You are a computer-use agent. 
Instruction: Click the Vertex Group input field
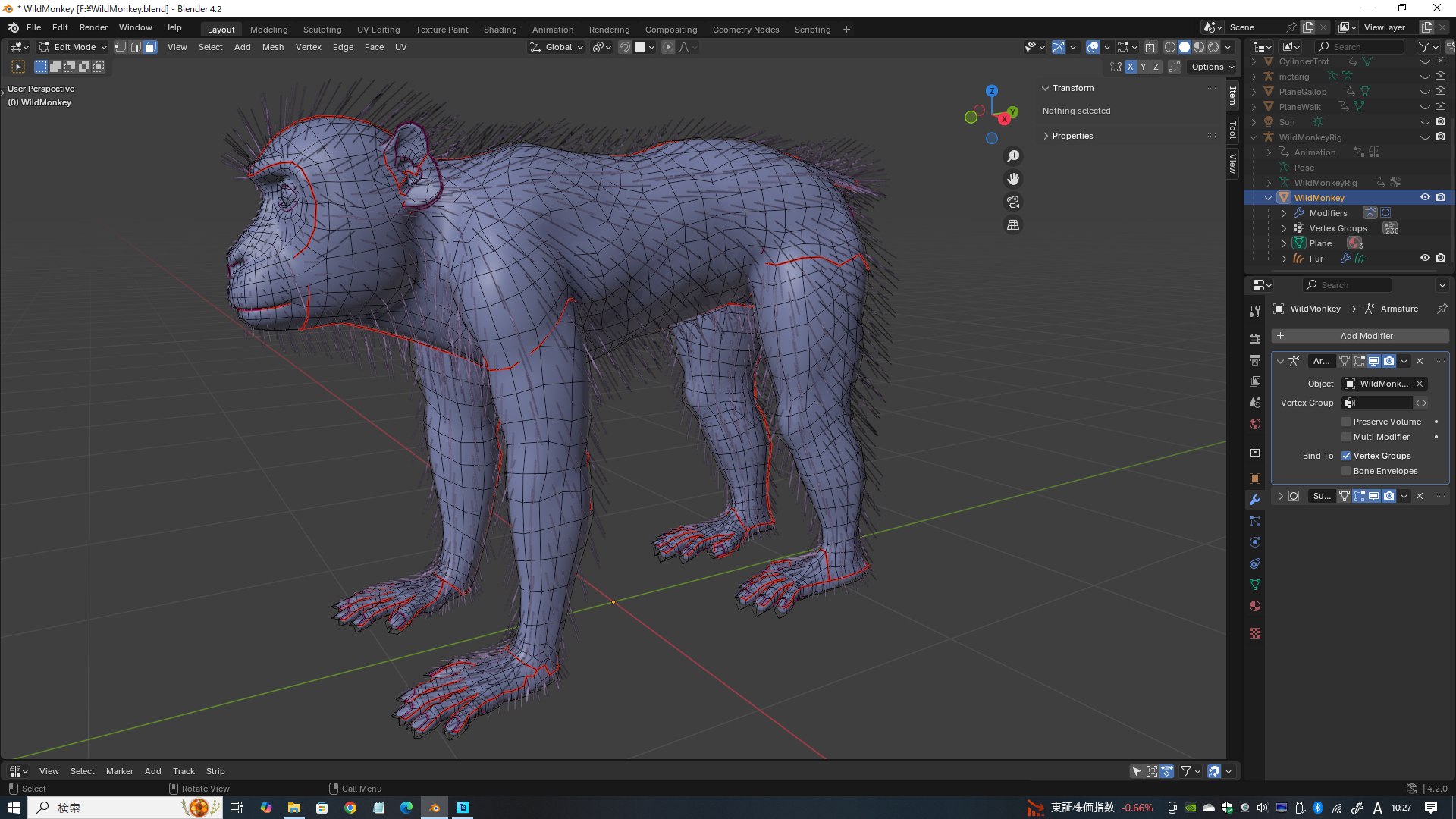pos(1377,403)
